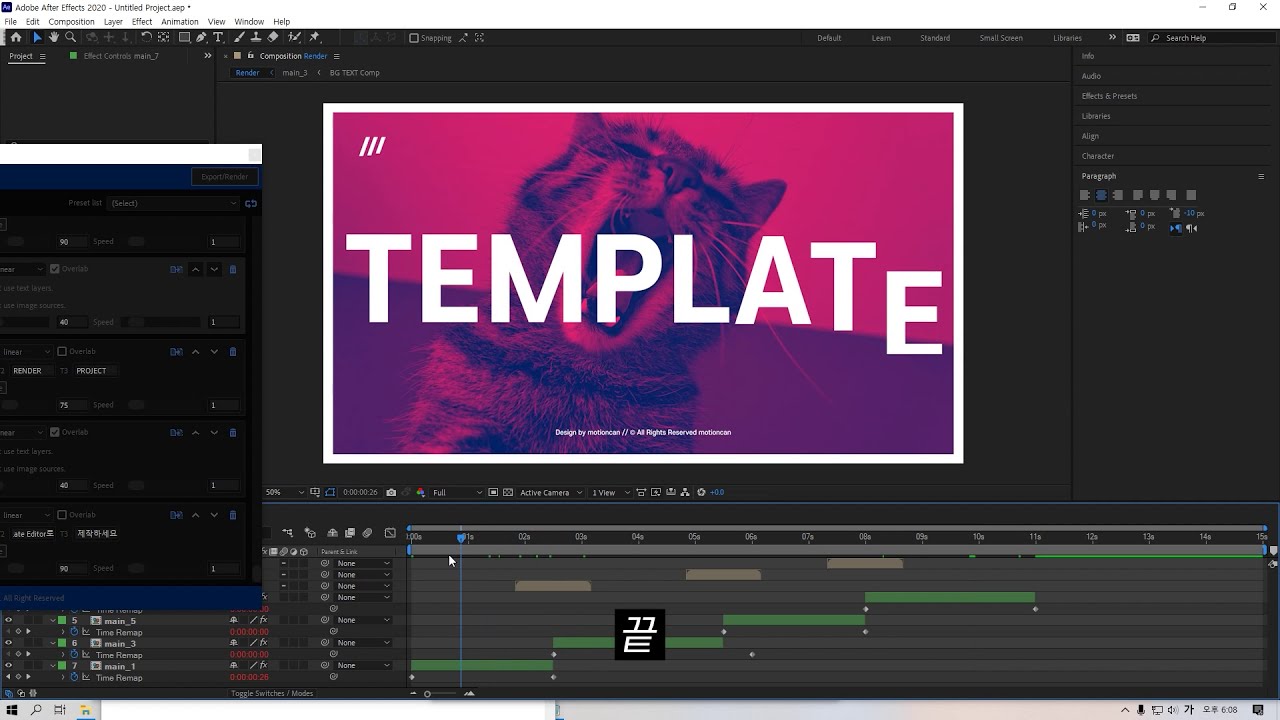Image resolution: width=1280 pixels, height=720 pixels.
Task: Click Toggle Switches / Modes
Action: tap(272, 693)
